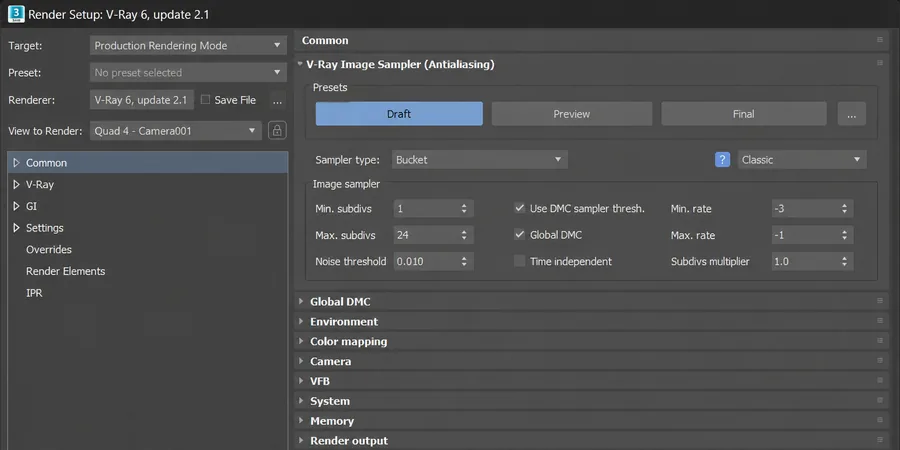The height and width of the screenshot is (450, 900).
Task: Select the Settings tab in left list
Action: point(148,228)
